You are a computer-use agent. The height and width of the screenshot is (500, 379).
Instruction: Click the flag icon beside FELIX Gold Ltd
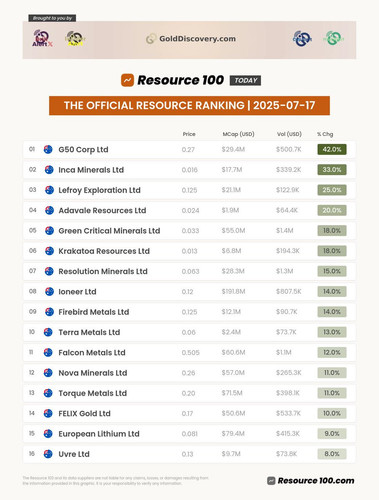click(48, 413)
